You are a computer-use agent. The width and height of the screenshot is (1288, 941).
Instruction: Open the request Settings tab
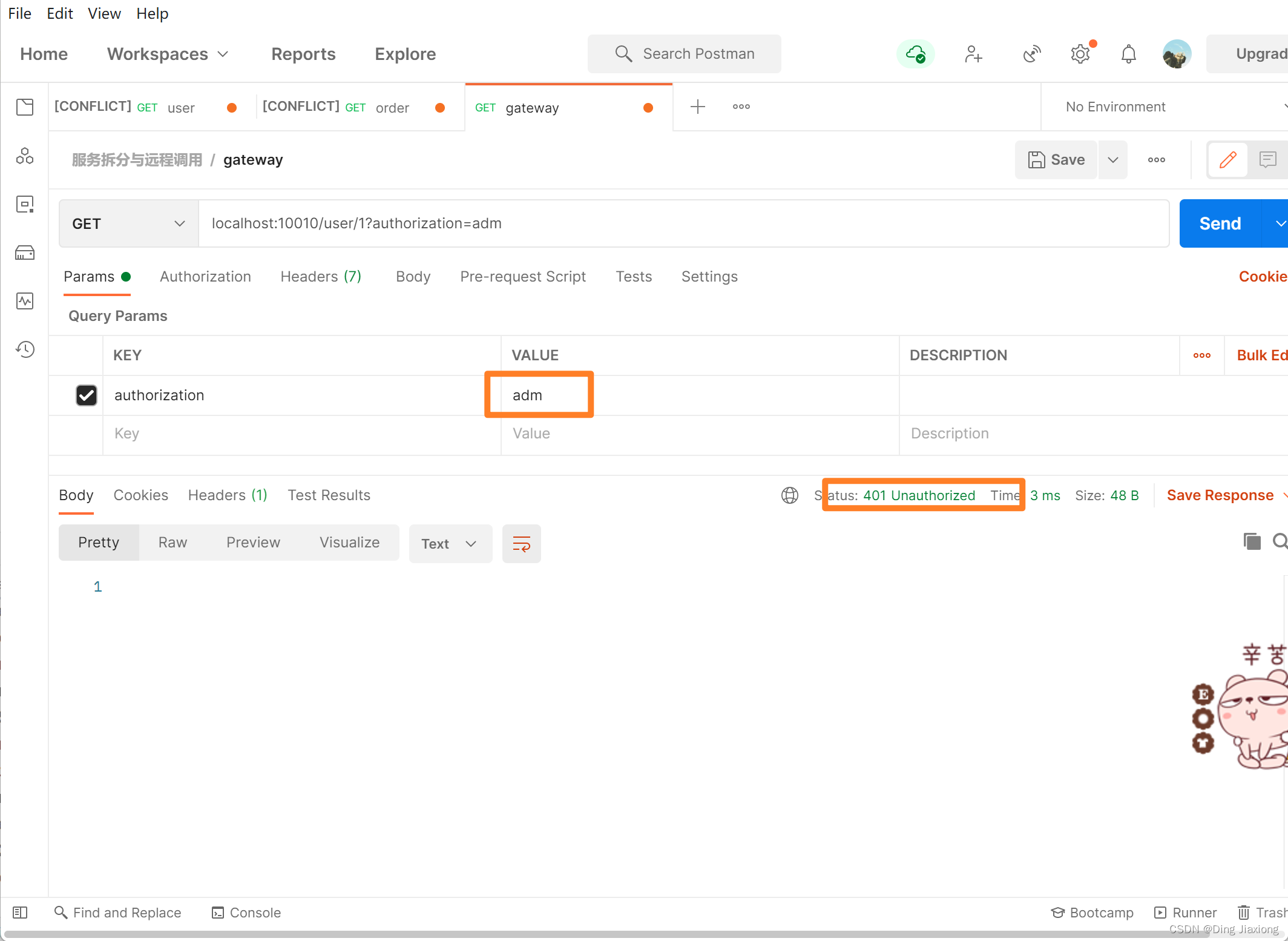[709, 276]
